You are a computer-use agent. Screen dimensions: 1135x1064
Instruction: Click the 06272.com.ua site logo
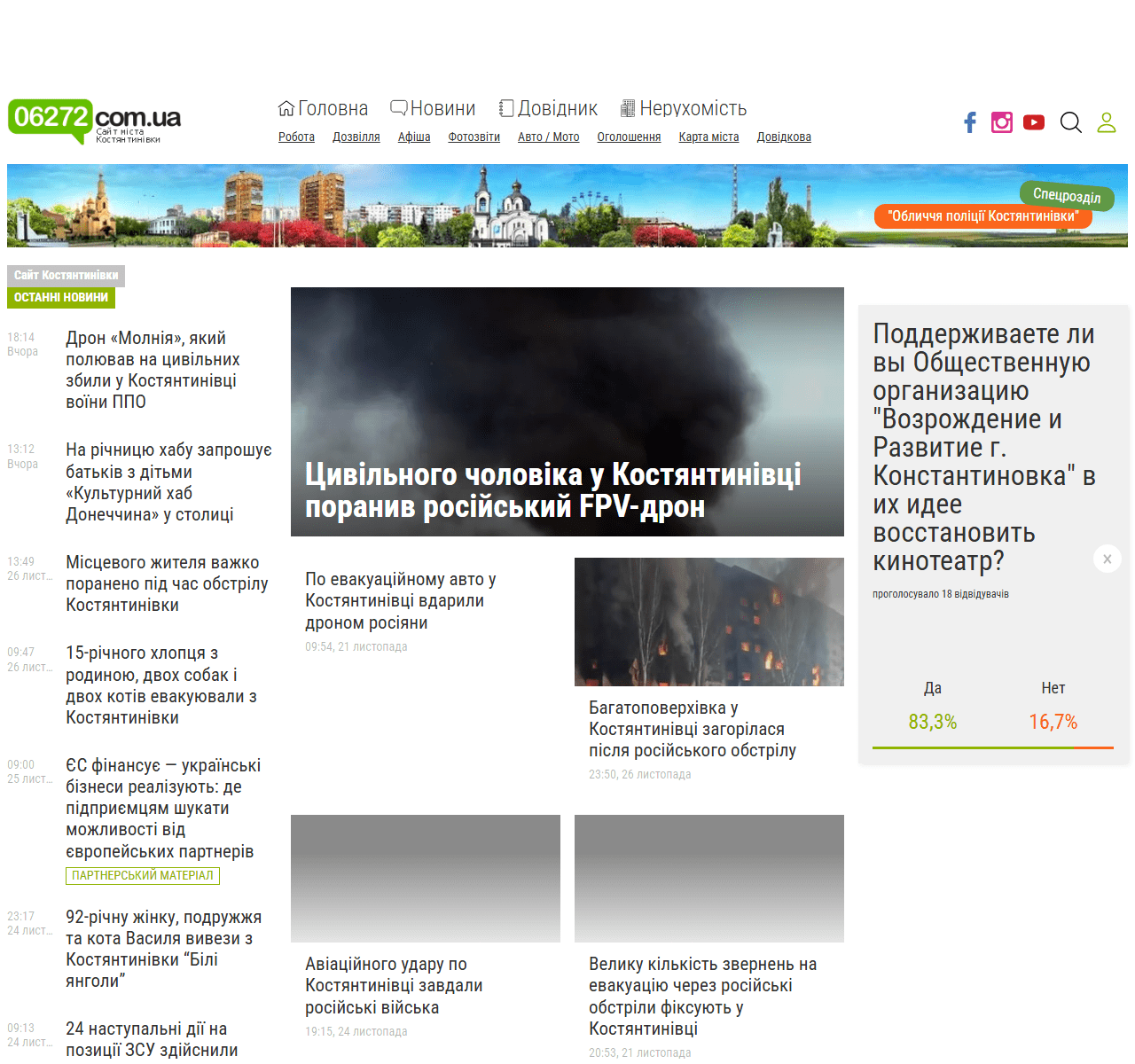point(94,121)
